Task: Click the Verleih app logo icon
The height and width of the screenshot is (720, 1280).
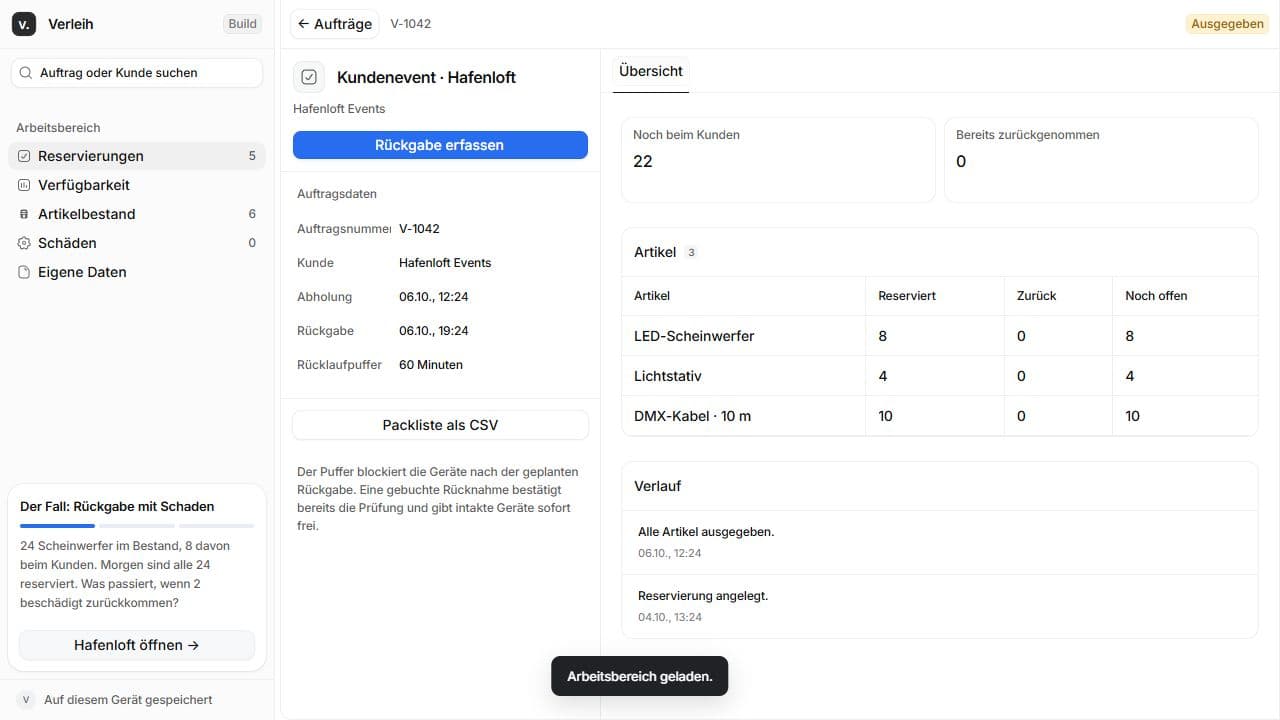Action: [24, 24]
